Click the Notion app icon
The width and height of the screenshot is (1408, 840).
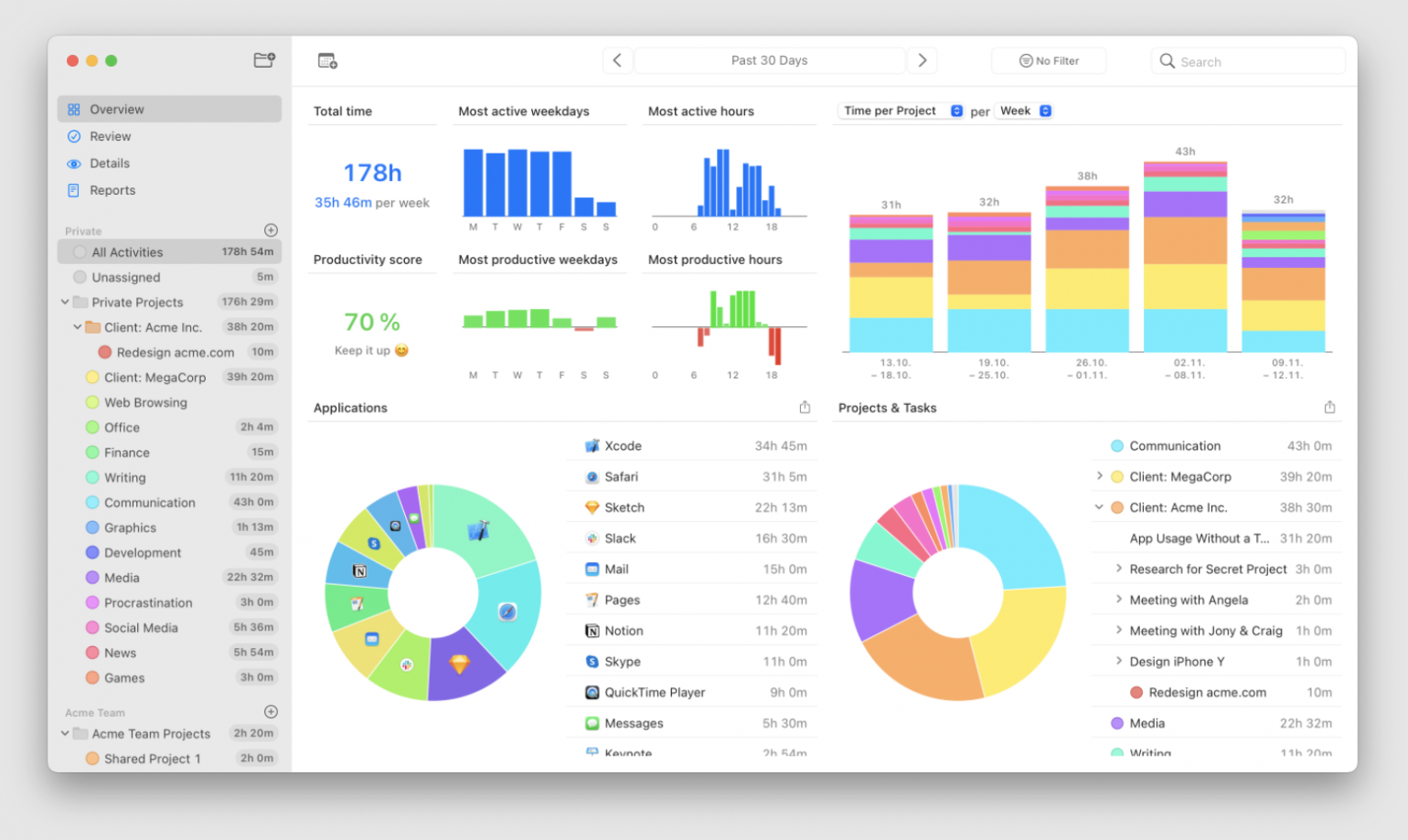coord(592,630)
